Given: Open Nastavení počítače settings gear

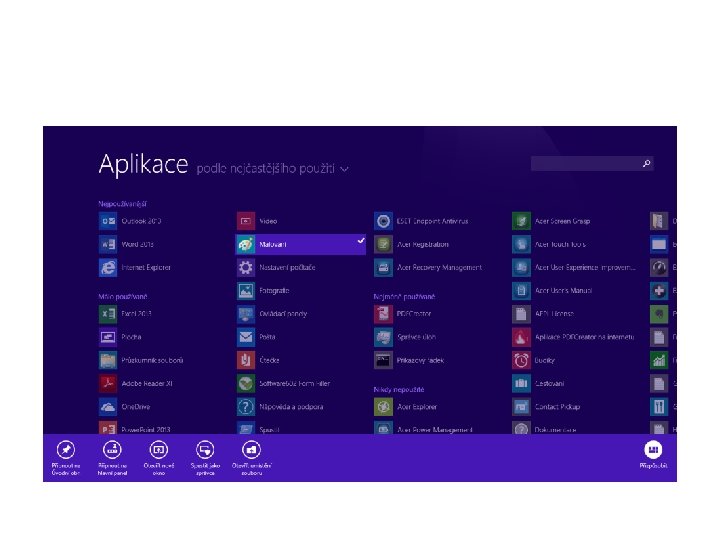Looking at the screenshot, I should (x=246, y=267).
